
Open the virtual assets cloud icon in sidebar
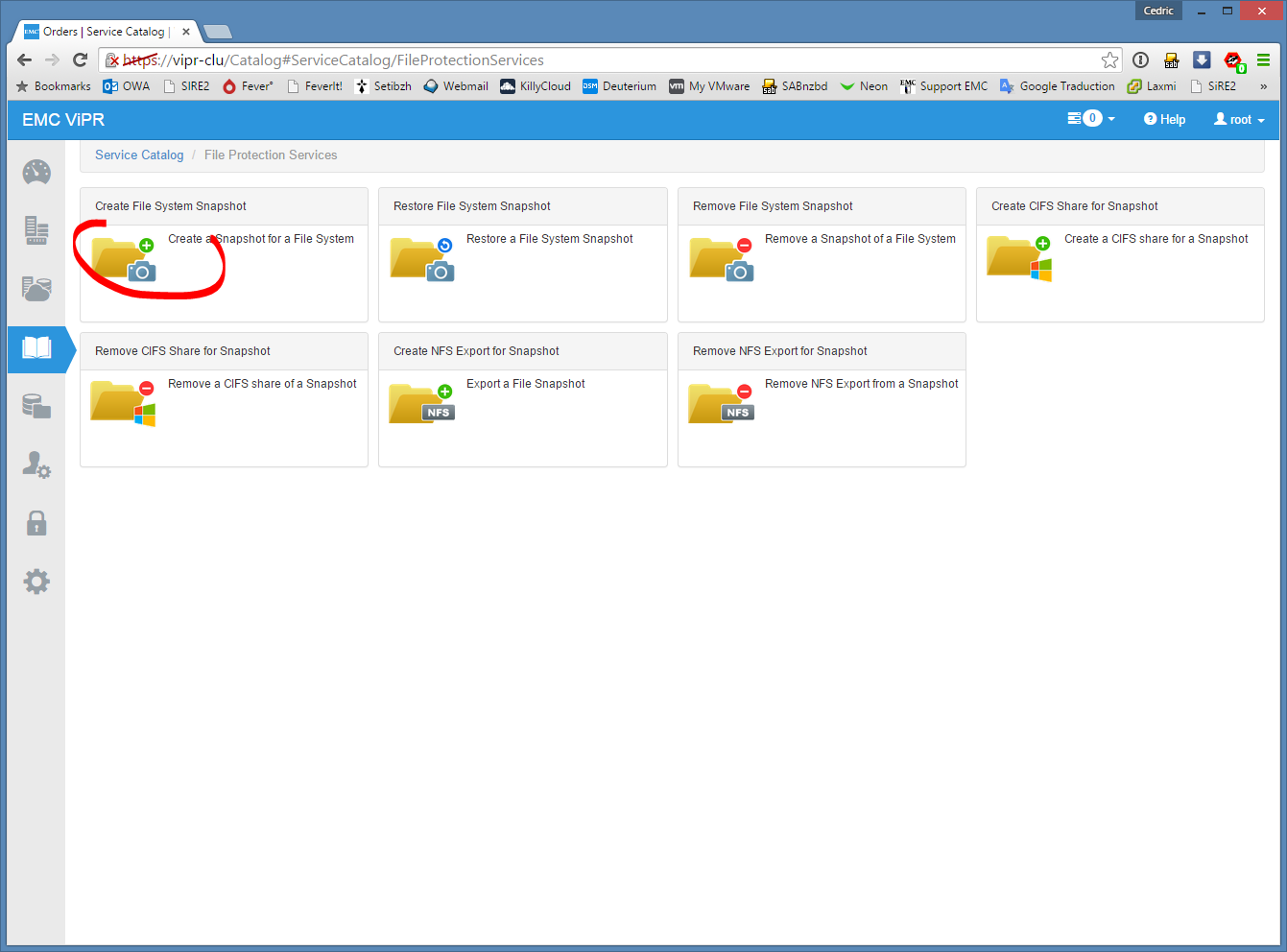[36, 289]
